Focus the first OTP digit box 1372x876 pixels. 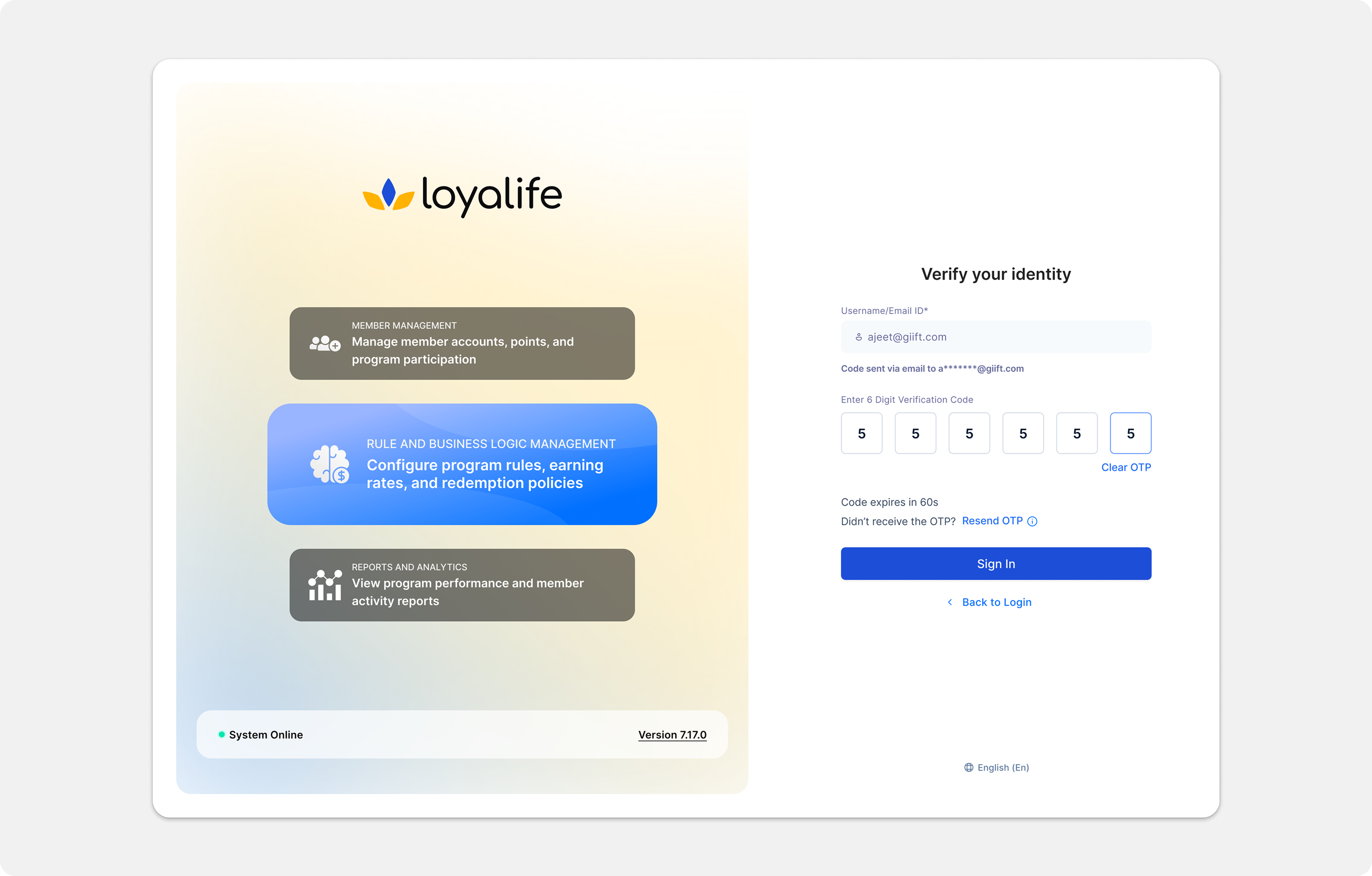(861, 434)
